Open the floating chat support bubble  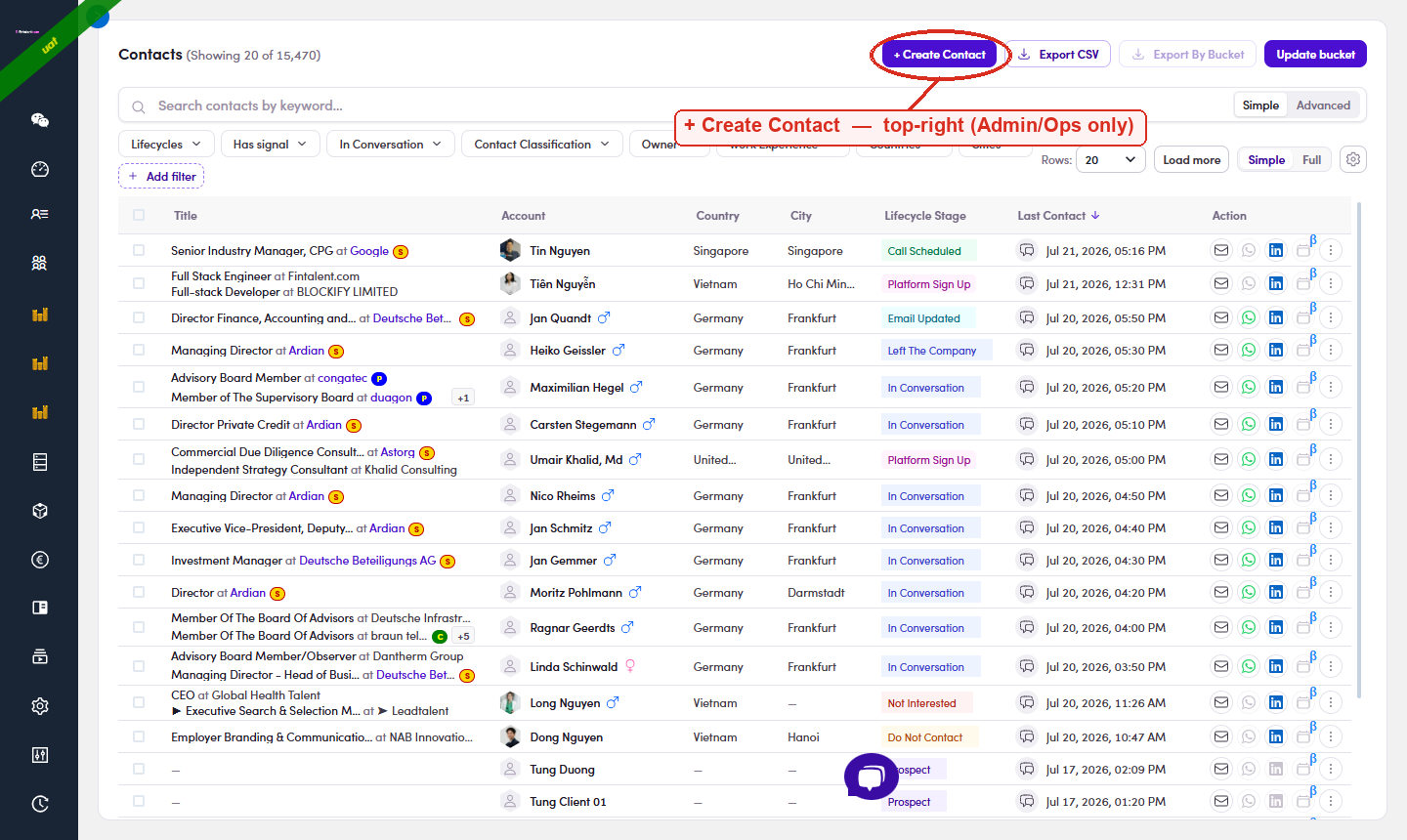click(x=871, y=777)
